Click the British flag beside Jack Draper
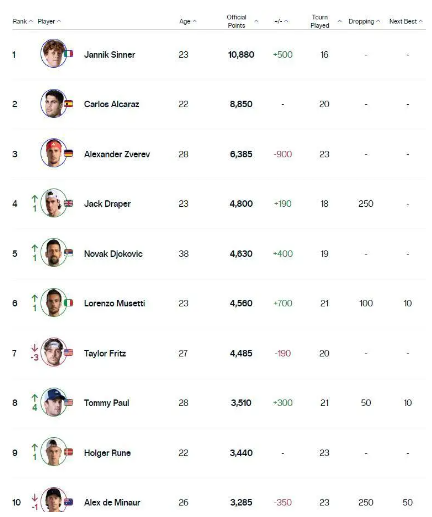The image size is (432, 517). 69,203
